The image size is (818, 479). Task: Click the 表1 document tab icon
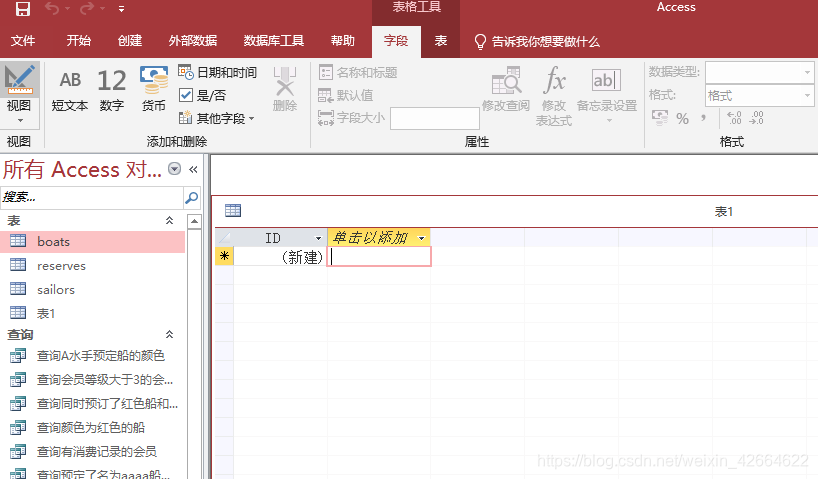coord(233,210)
